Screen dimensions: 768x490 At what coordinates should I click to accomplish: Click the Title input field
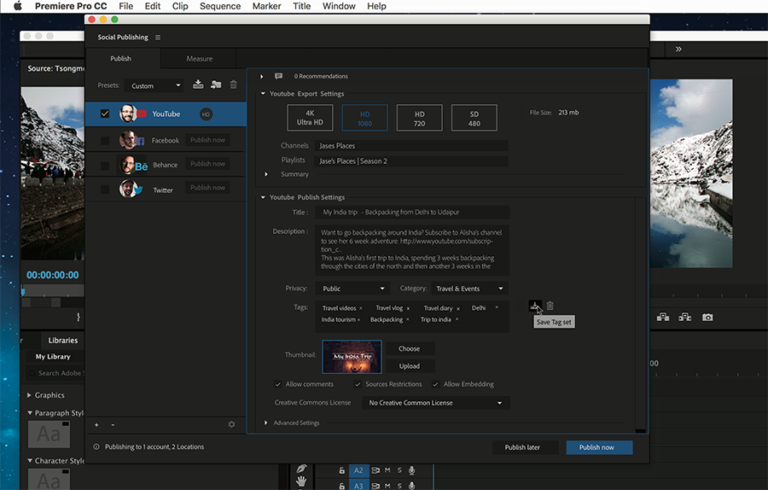click(412, 212)
